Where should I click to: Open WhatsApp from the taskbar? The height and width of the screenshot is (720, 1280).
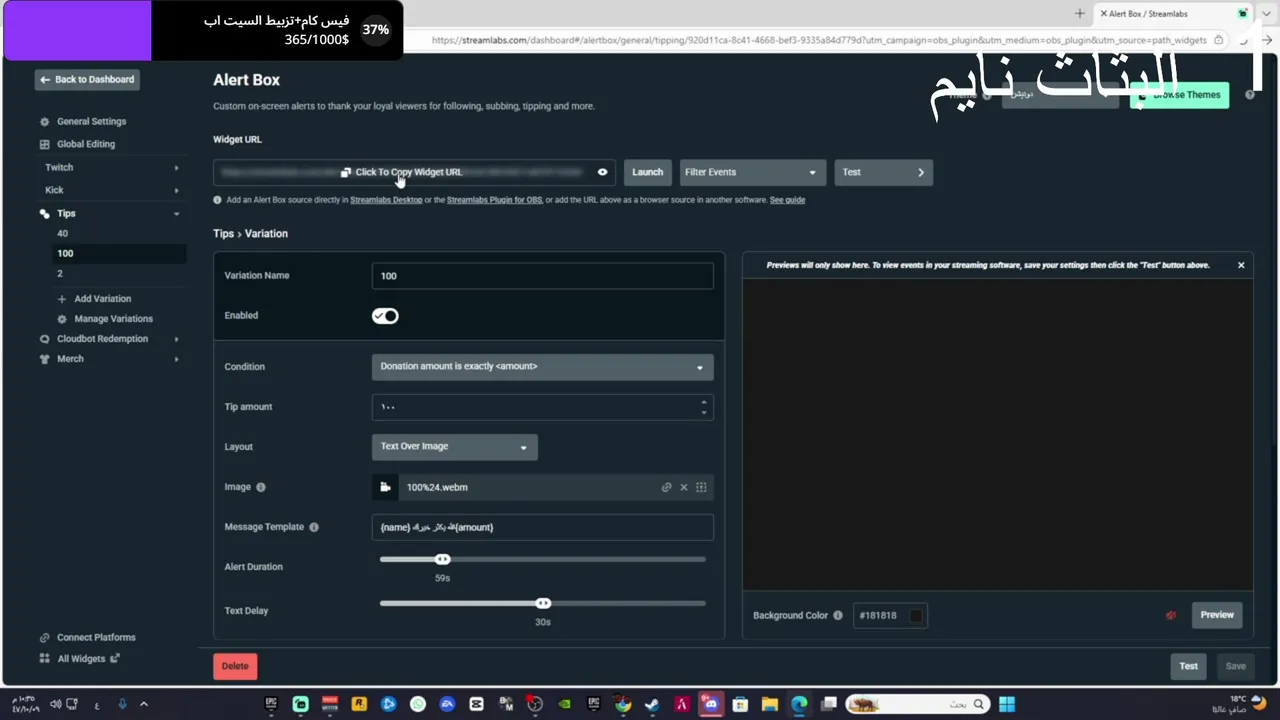[x=418, y=704]
